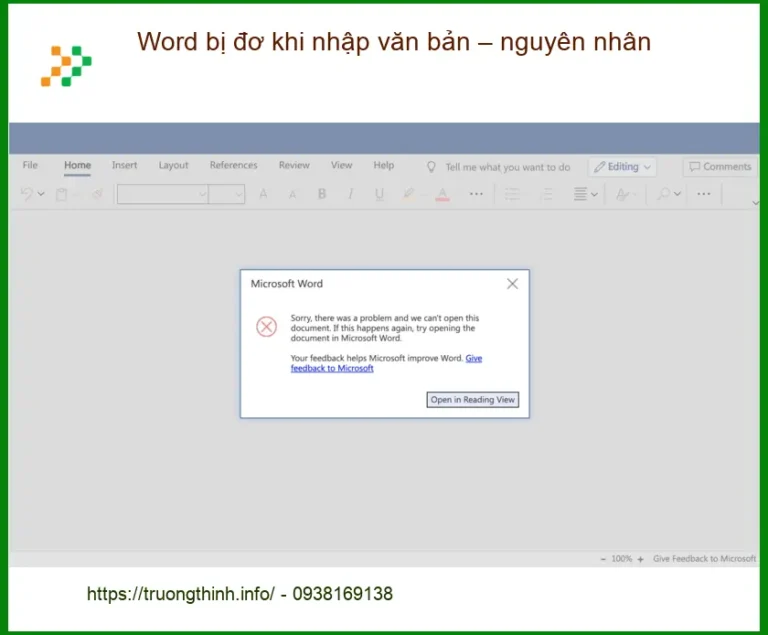The image size is (768, 635).
Task: Click the Grow Font icon
Action: click(263, 194)
